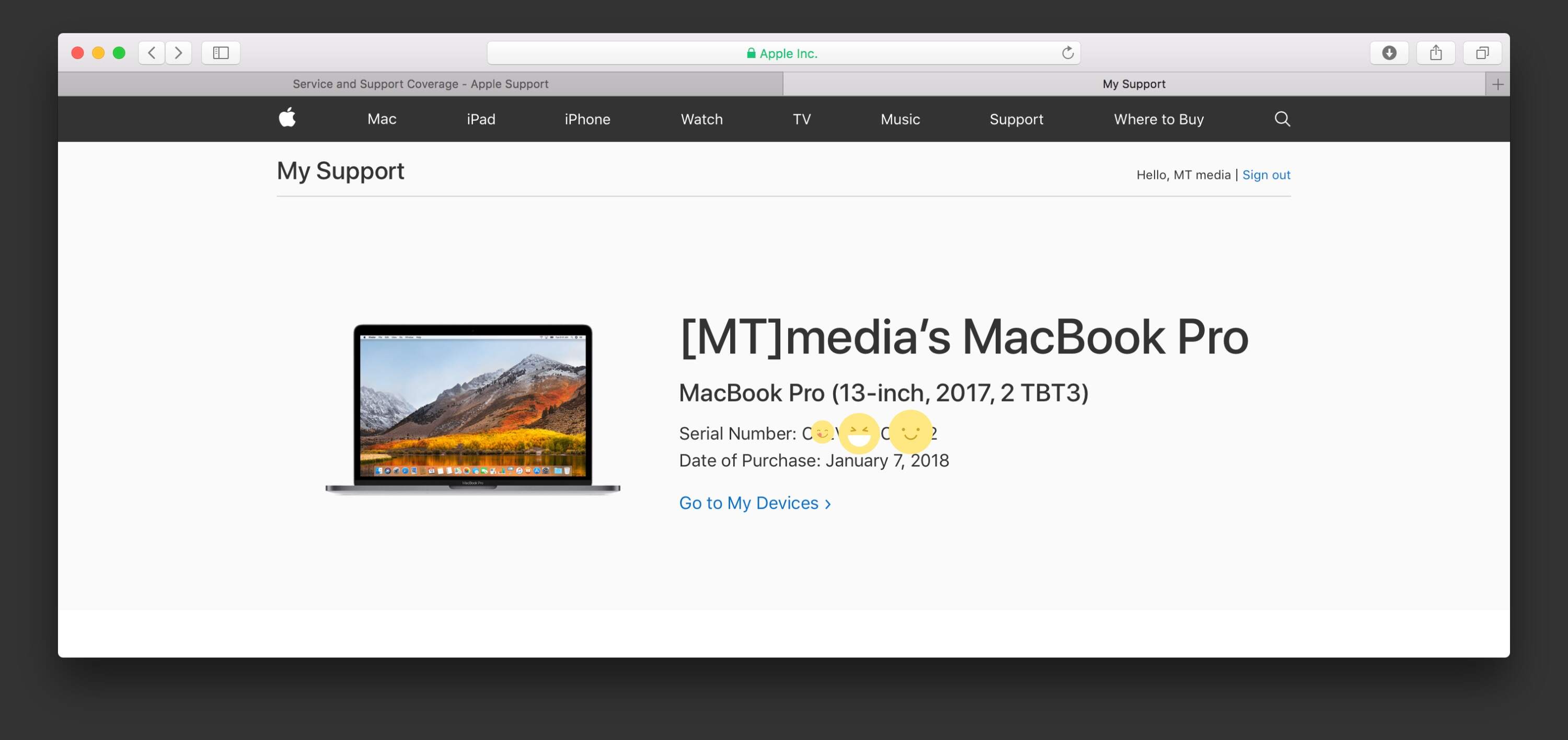The width and height of the screenshot is (1568, 740).
Task: Click the MacBook Pro product image
Action: 472,408
